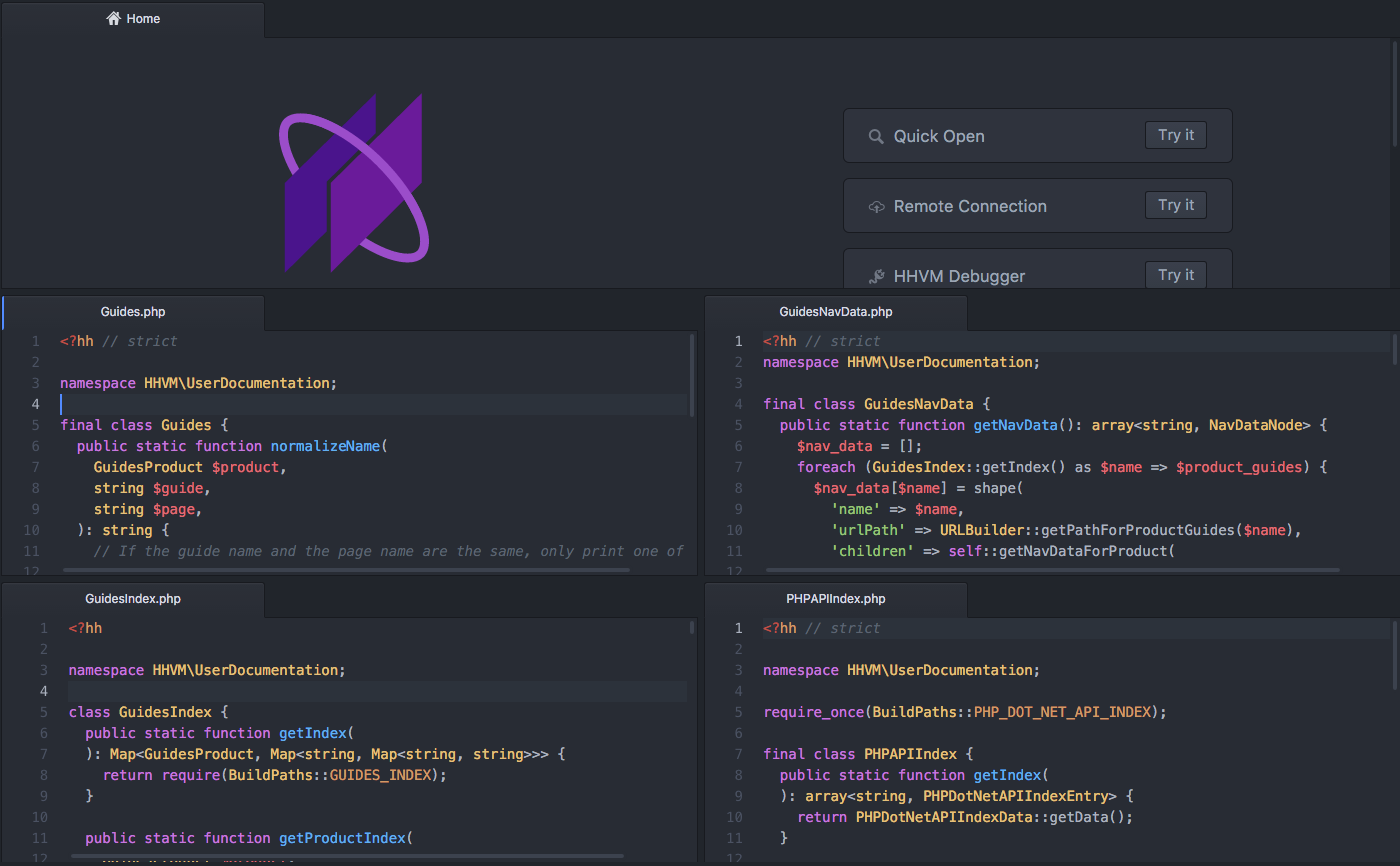
Task: Click namespace line in PHPAPIIndex.php
Action: pyautogui.click(x=902, y=670)
